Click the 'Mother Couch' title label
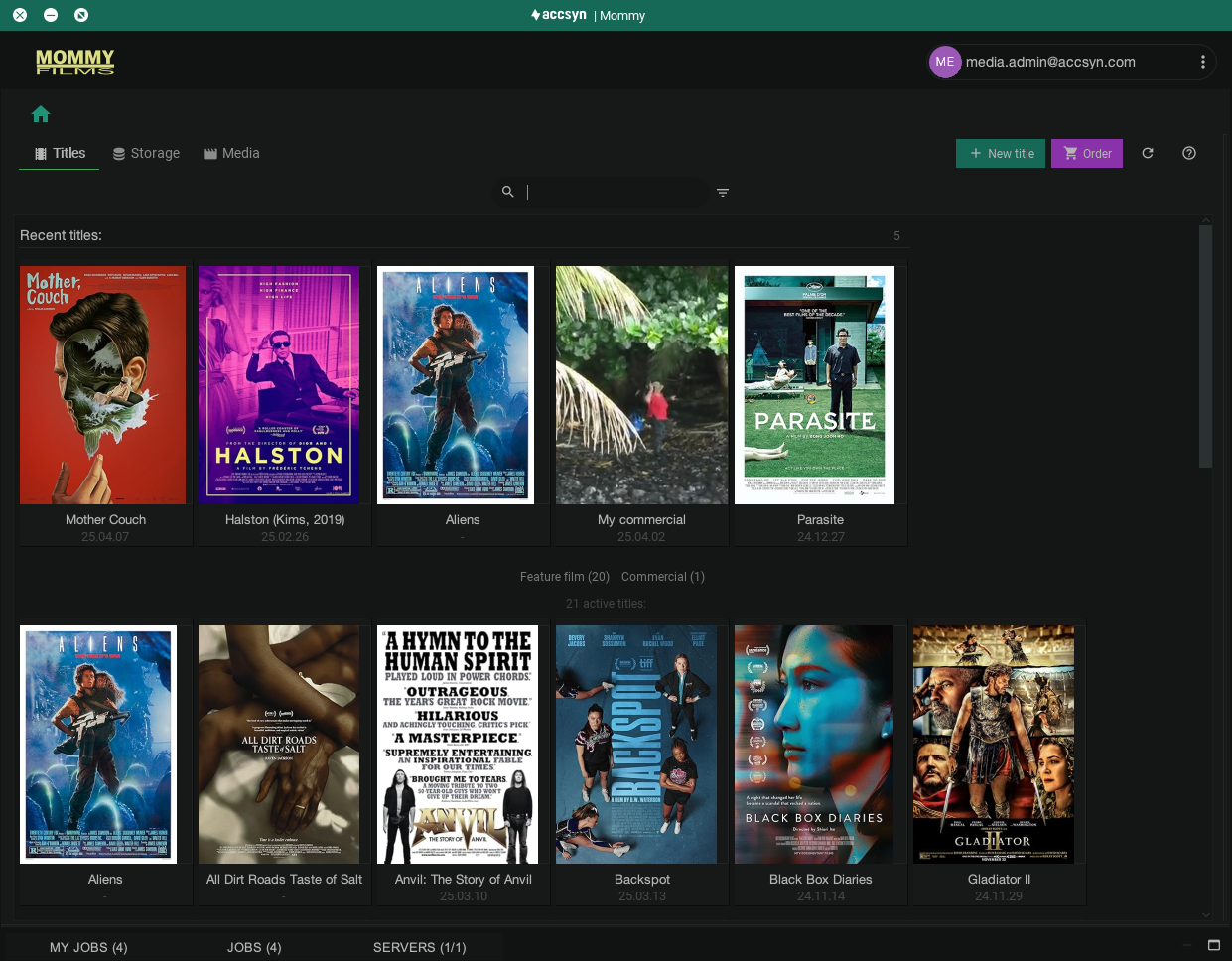This screenshot has width=1232, height=961. tap(105, 520)
